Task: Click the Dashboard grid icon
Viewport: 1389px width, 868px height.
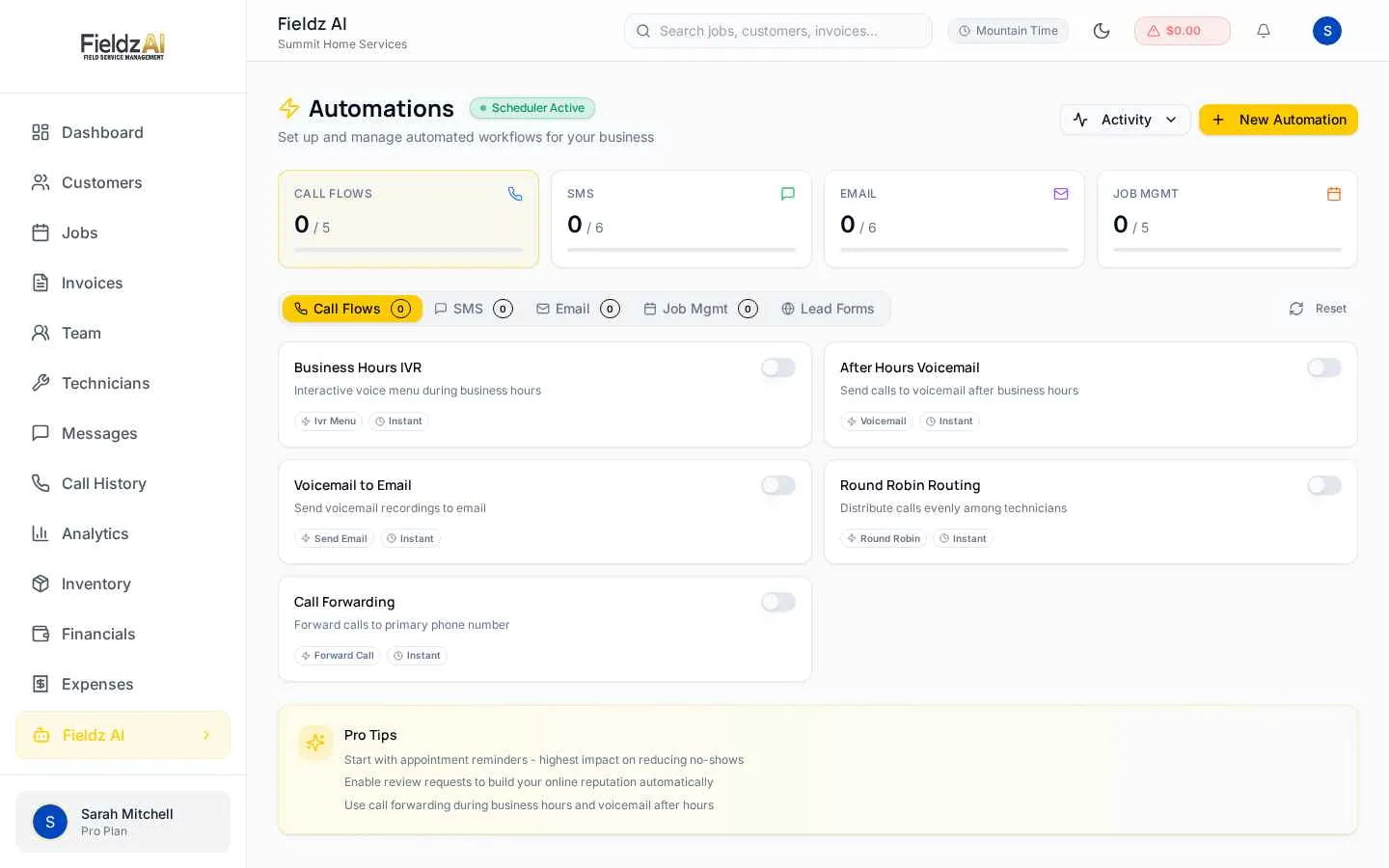Action: click(41, 132)
